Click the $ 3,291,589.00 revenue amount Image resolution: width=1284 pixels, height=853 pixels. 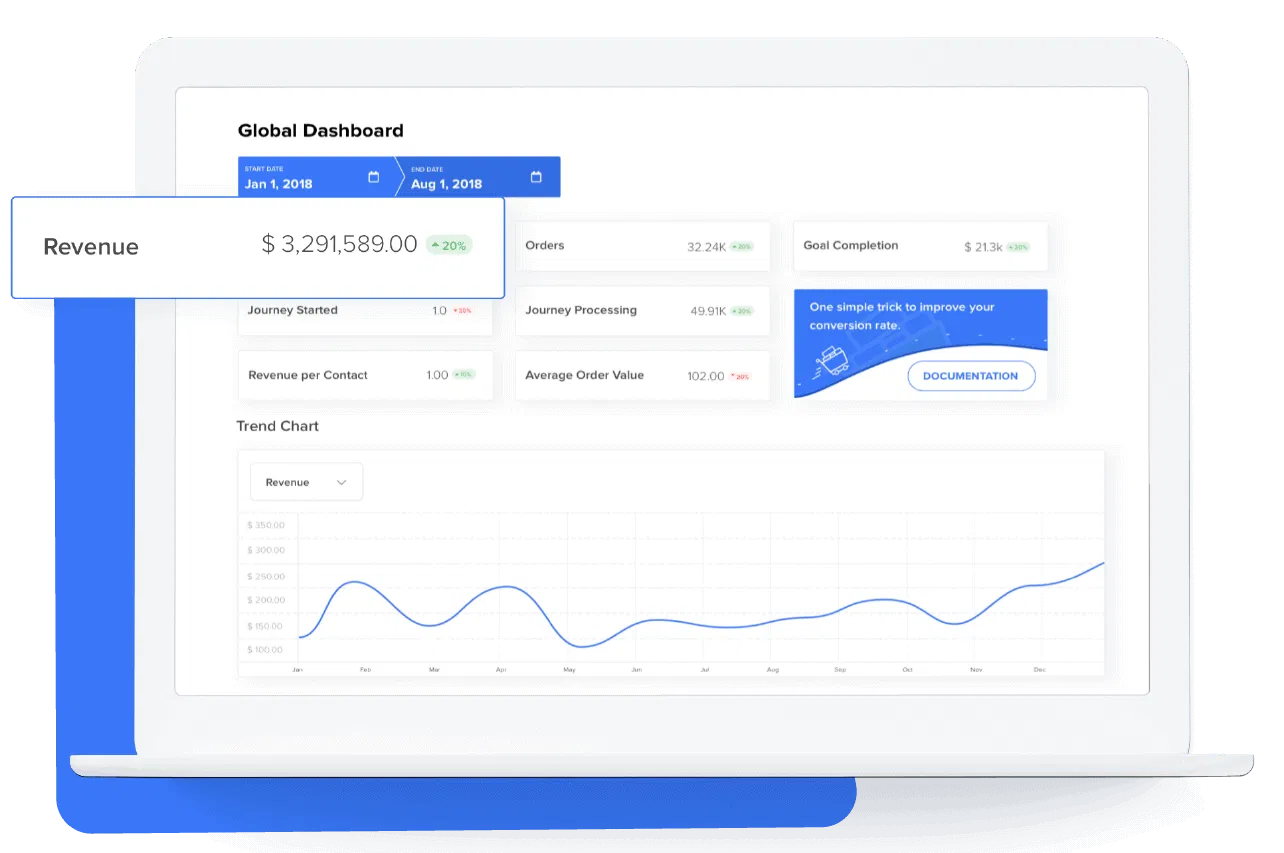coord(339,244)
